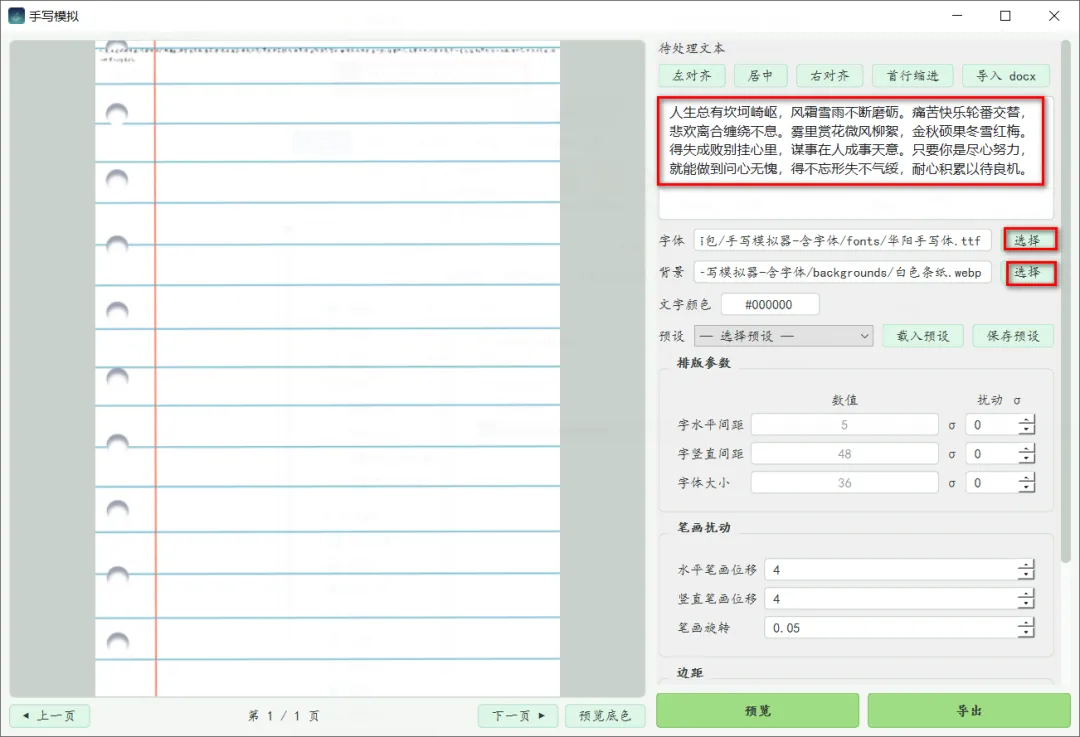The height and width of the screenshot is (737, 1080).
Task: Open the 选择预设 preset dropdown
Action: tap(783, 336)
